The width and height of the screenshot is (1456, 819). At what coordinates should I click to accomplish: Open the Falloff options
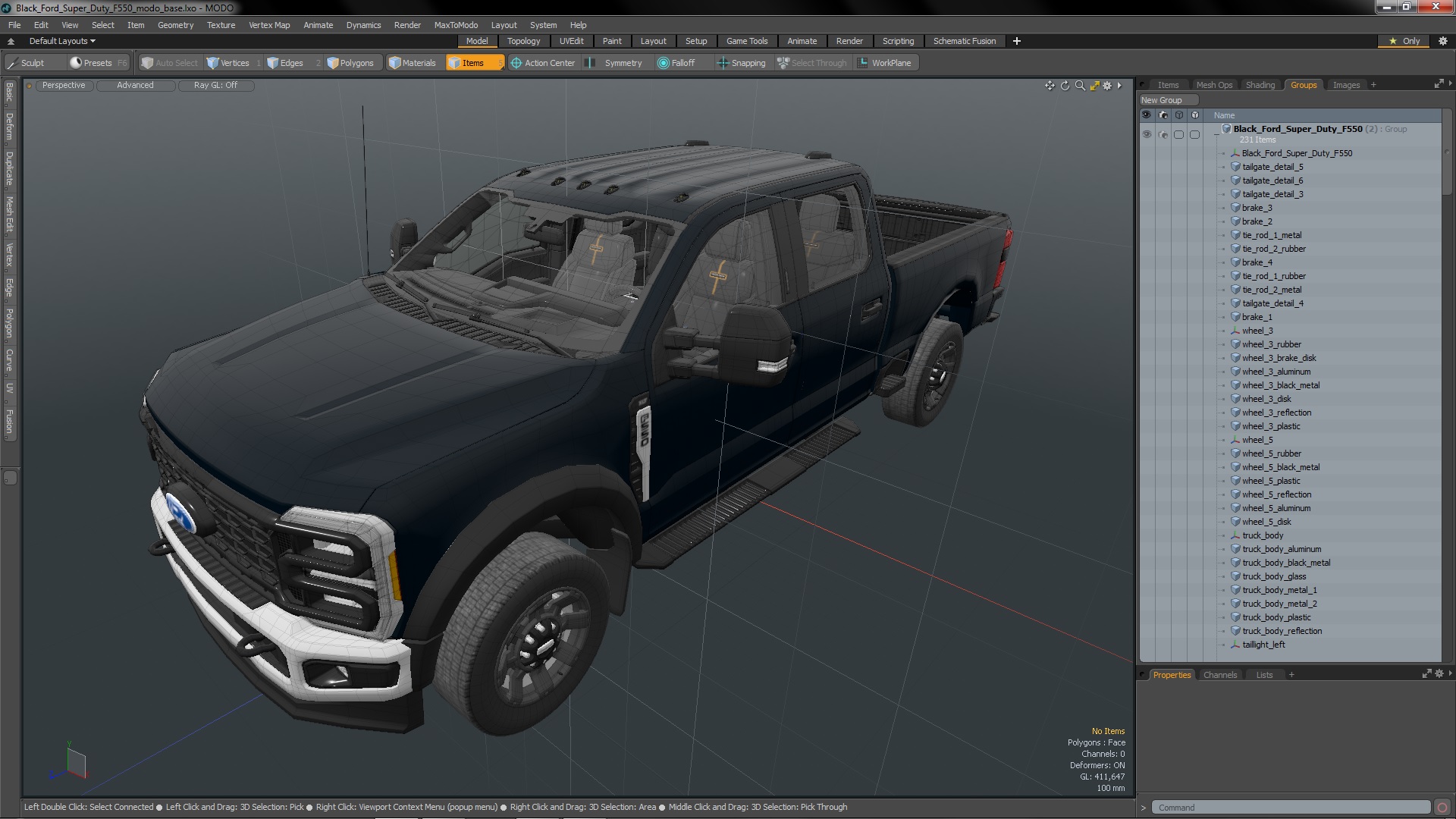click(x=676, y=63)
